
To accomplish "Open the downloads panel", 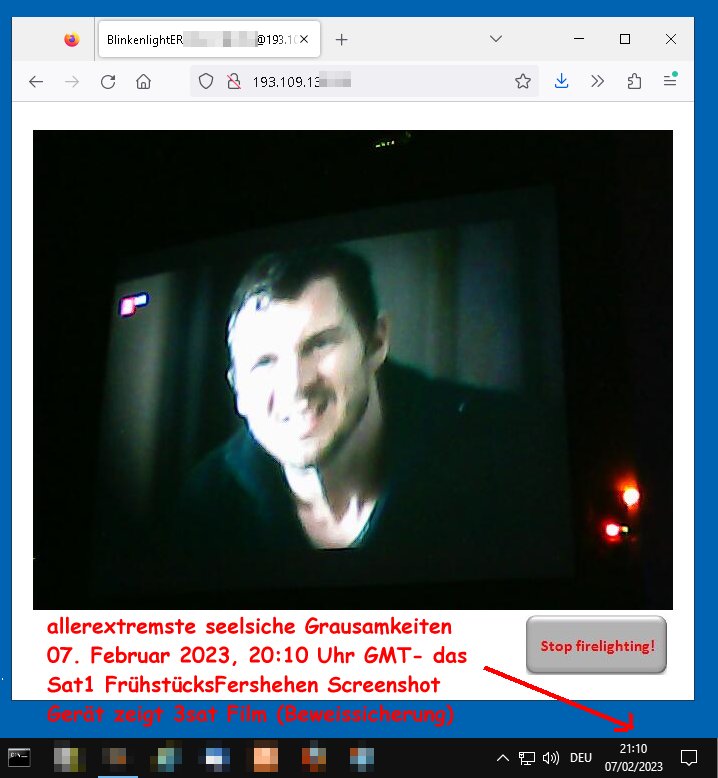I will tap(561, 81).
